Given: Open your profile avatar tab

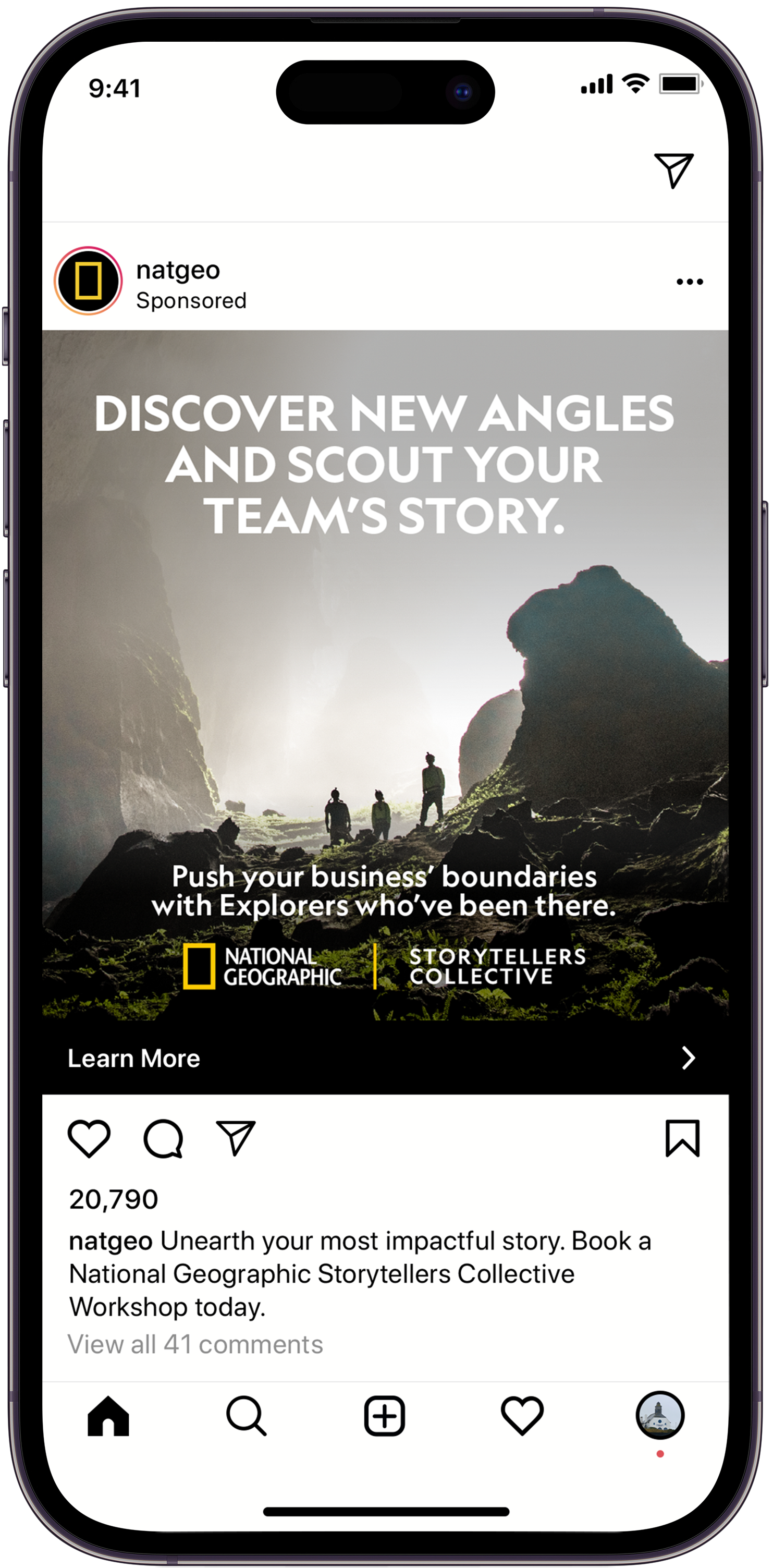Looking at the screenshot, I should coord(660,1416).
